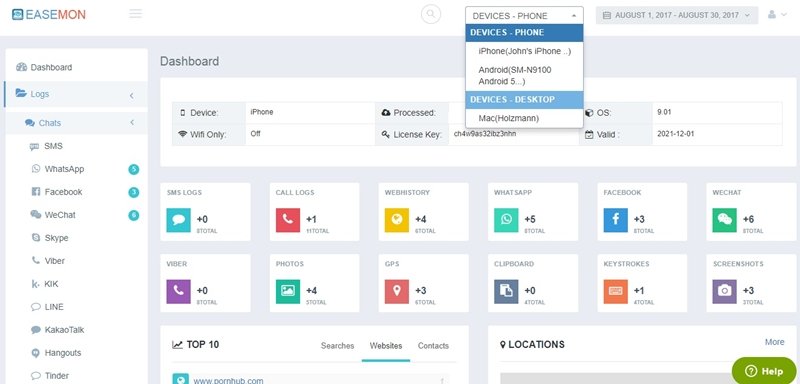Screen dimensions: 800x384
Task: Switch to the Contacts tab
Action: click(x=433, y=346)
